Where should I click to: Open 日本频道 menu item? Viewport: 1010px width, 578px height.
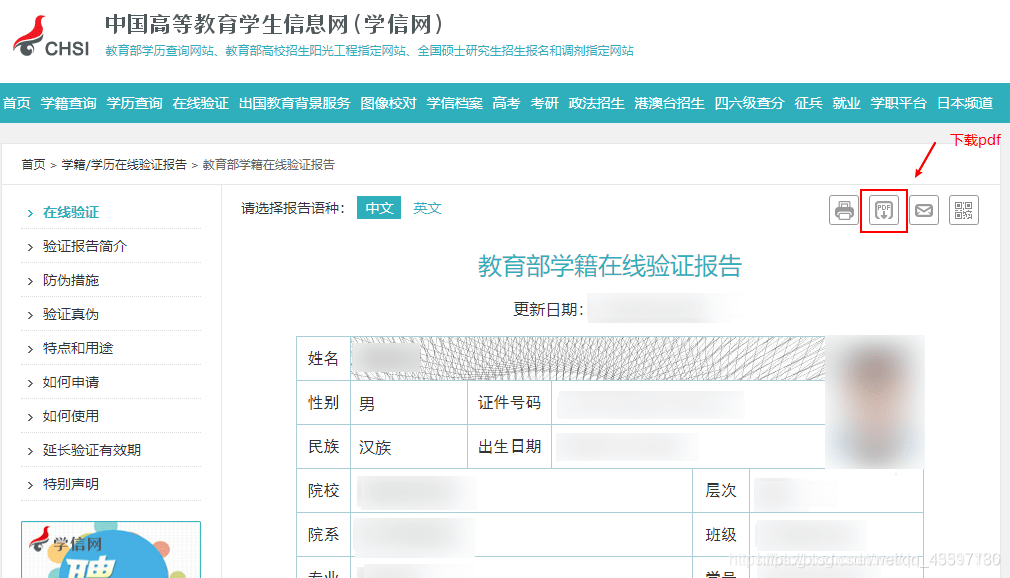point(965,103)
